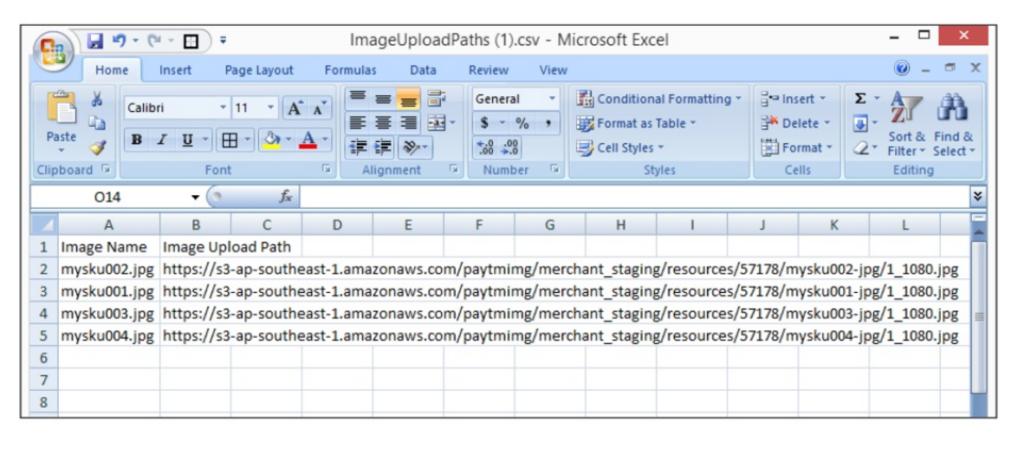Customize the Quick Access Toolbar dropdown

point(223,41)
